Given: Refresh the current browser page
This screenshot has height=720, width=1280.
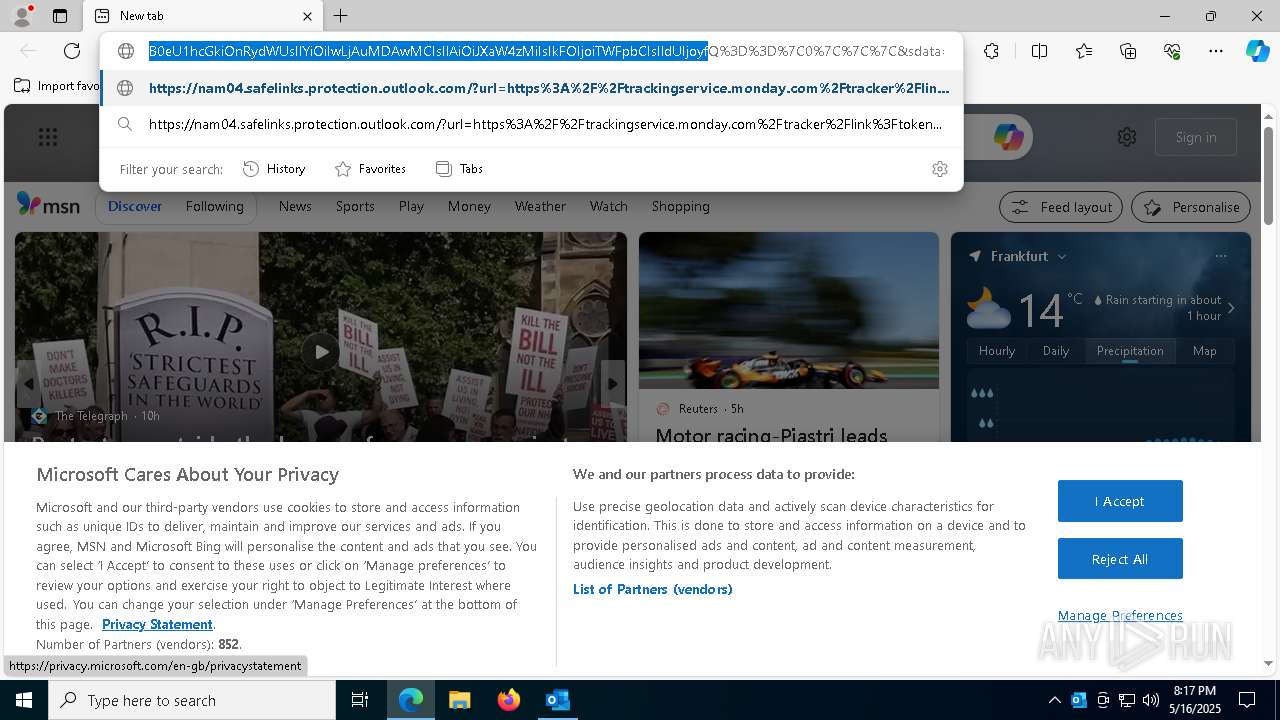Looking at the screenshot, I should 71,51.
